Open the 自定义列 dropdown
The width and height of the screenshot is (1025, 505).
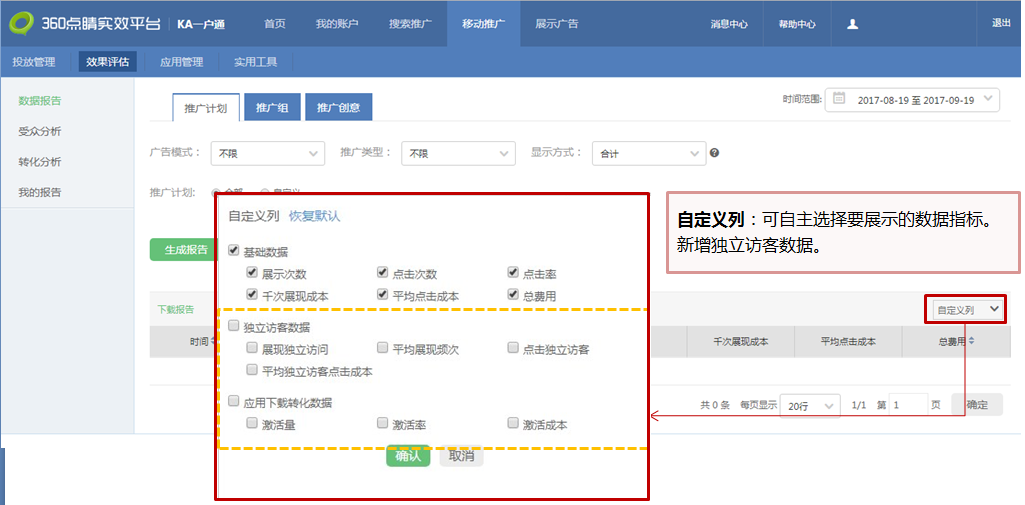pos(965,310)
